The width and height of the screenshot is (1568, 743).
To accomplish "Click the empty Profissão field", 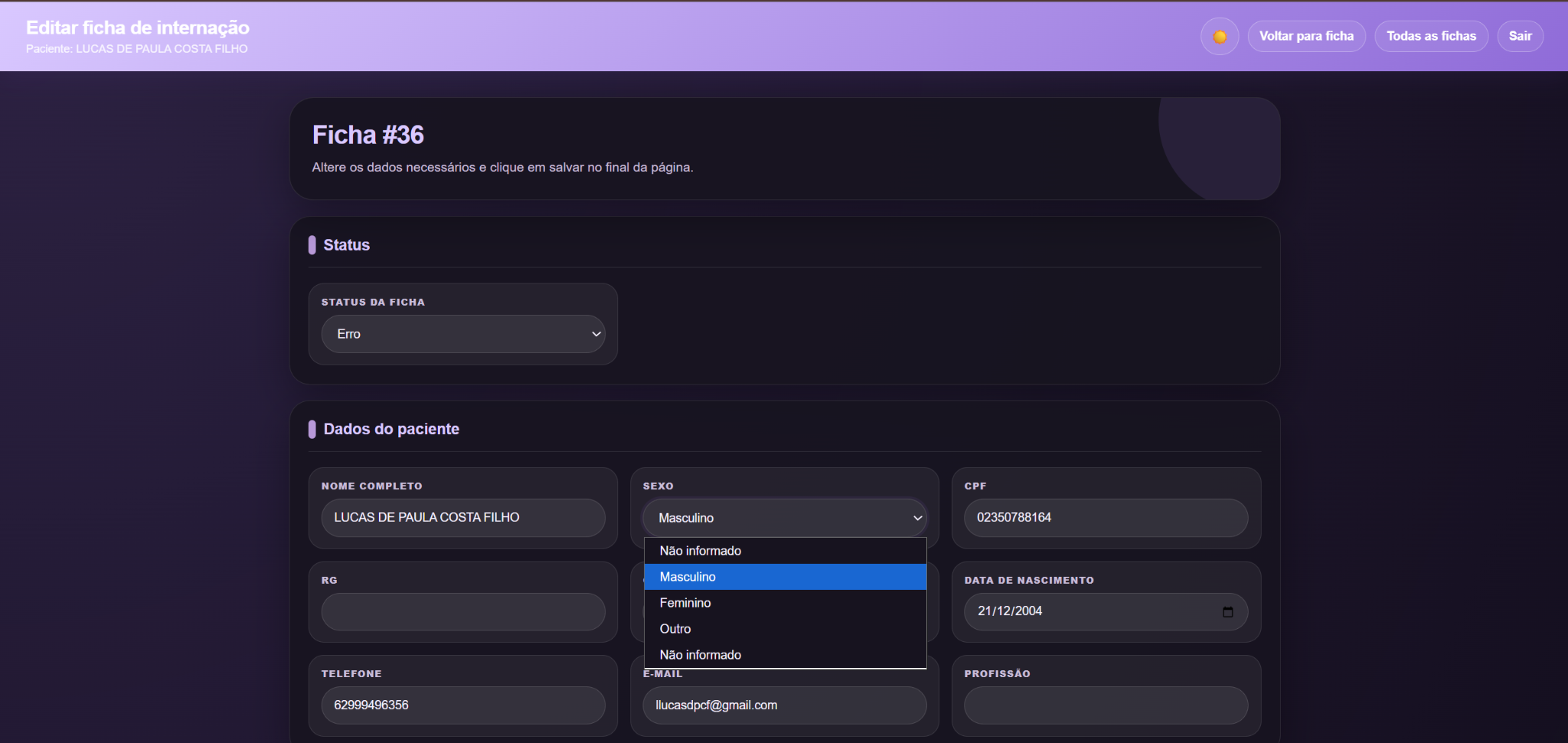I will point(1106,705).
